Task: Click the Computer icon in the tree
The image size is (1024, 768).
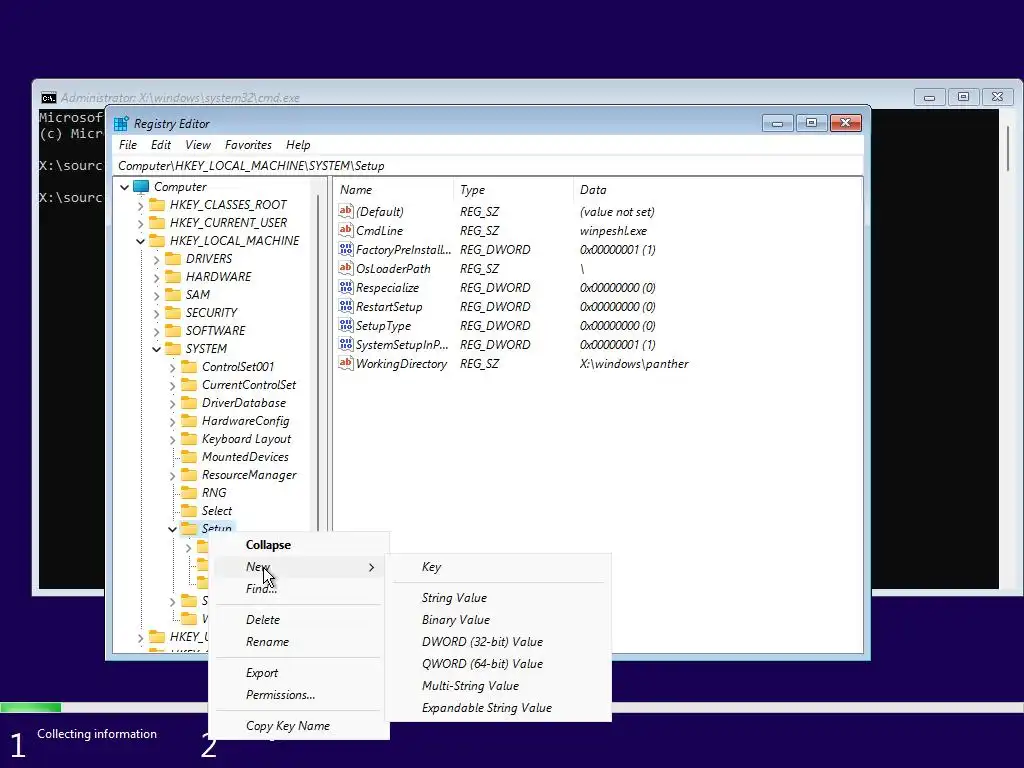Action: click(x=141, y=187)
